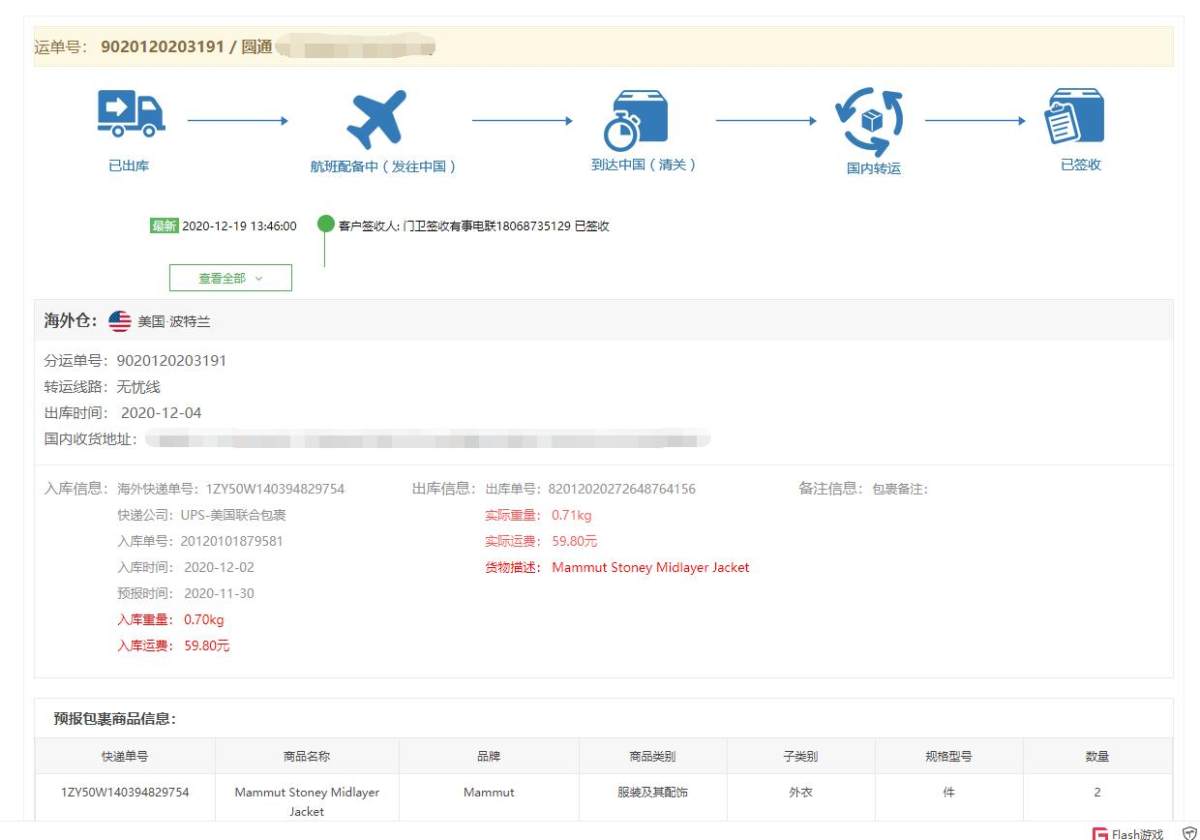1200x840 pixels.
Task: Click the 出库单号 82012020272648764156 text
Action: pyautogui.click(x=620, y=489)
